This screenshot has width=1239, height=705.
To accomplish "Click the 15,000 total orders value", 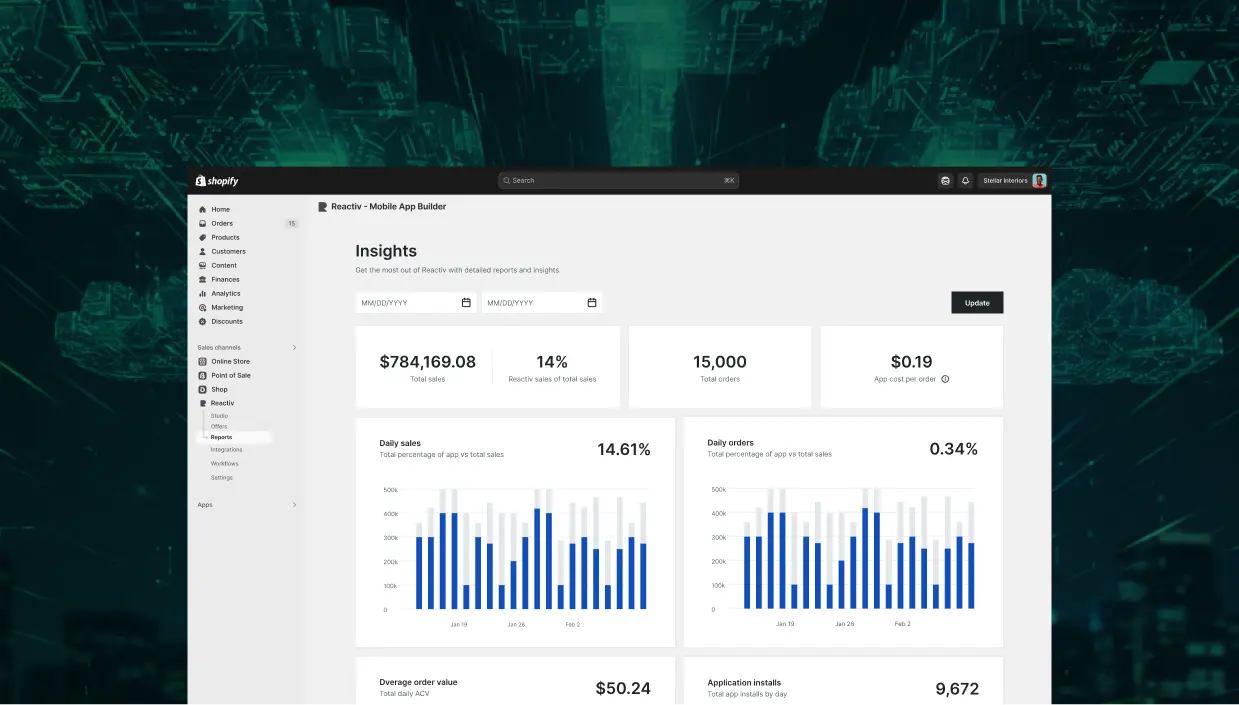I will pos(720,362).
